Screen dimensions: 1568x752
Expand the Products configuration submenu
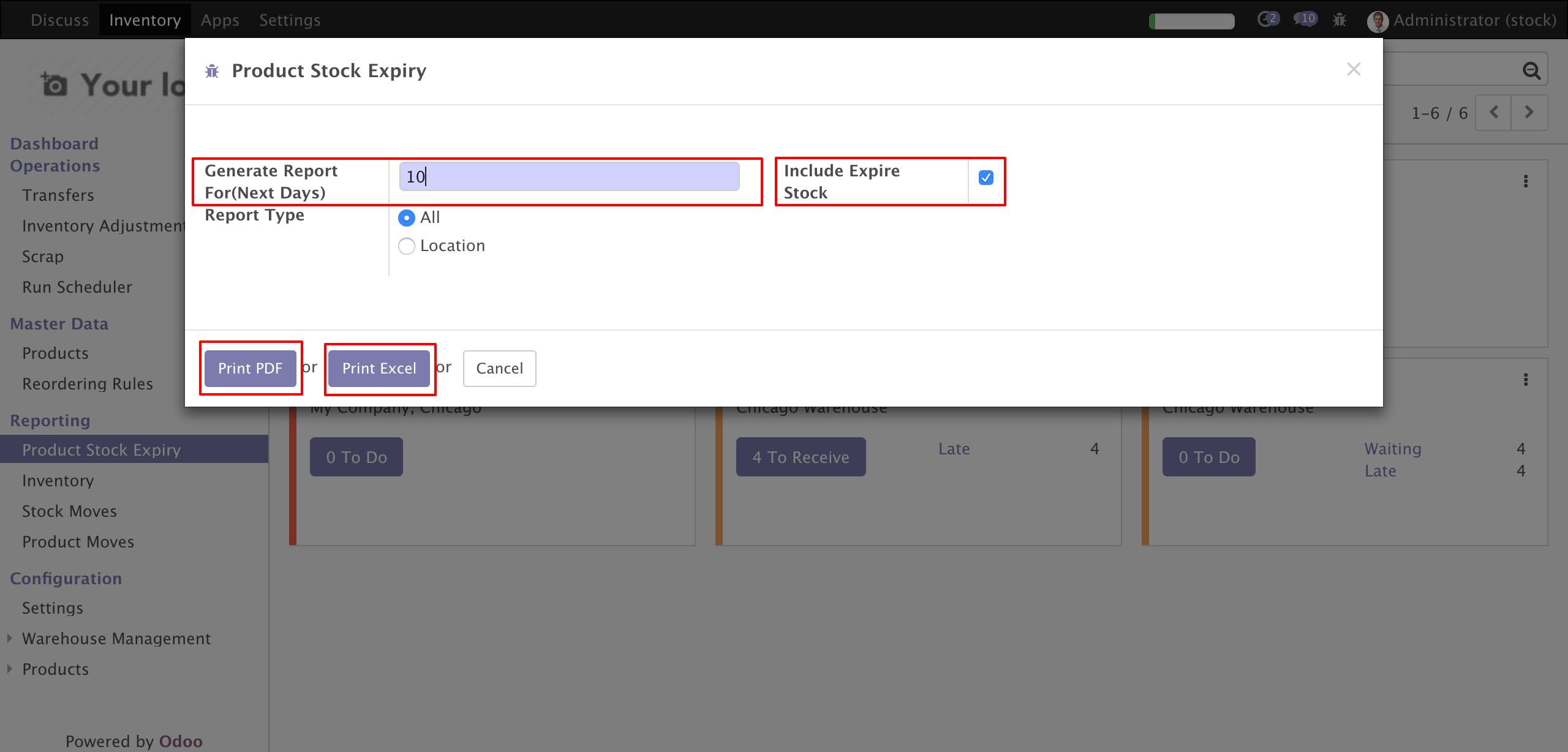click(55, 669)
